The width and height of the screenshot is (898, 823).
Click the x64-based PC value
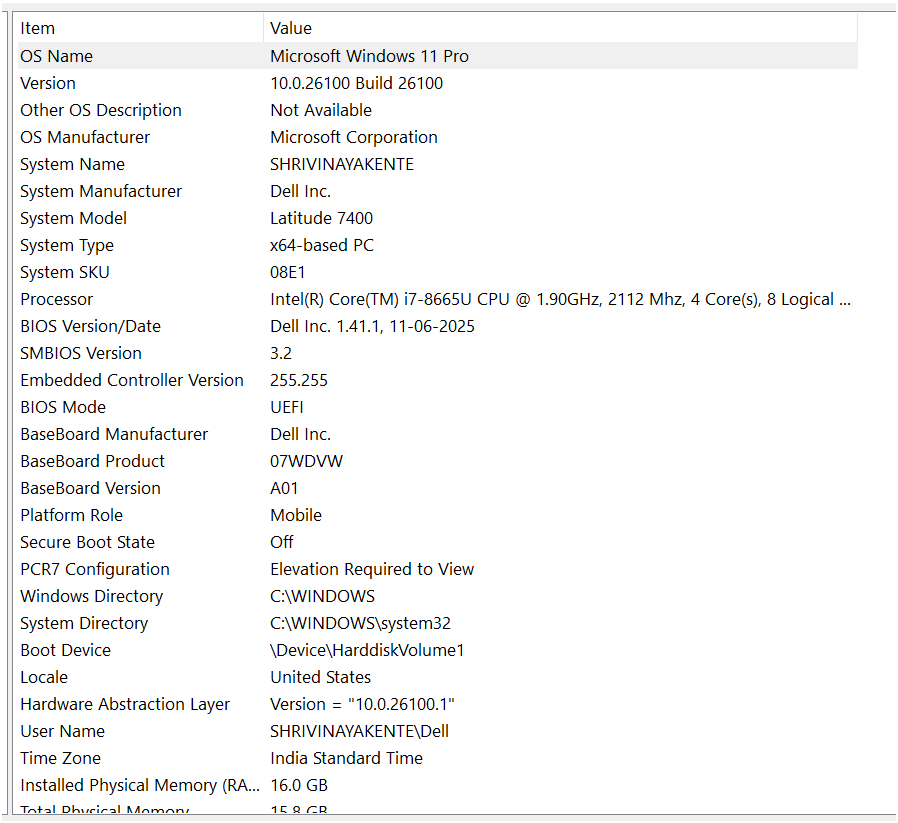(322, 245)
